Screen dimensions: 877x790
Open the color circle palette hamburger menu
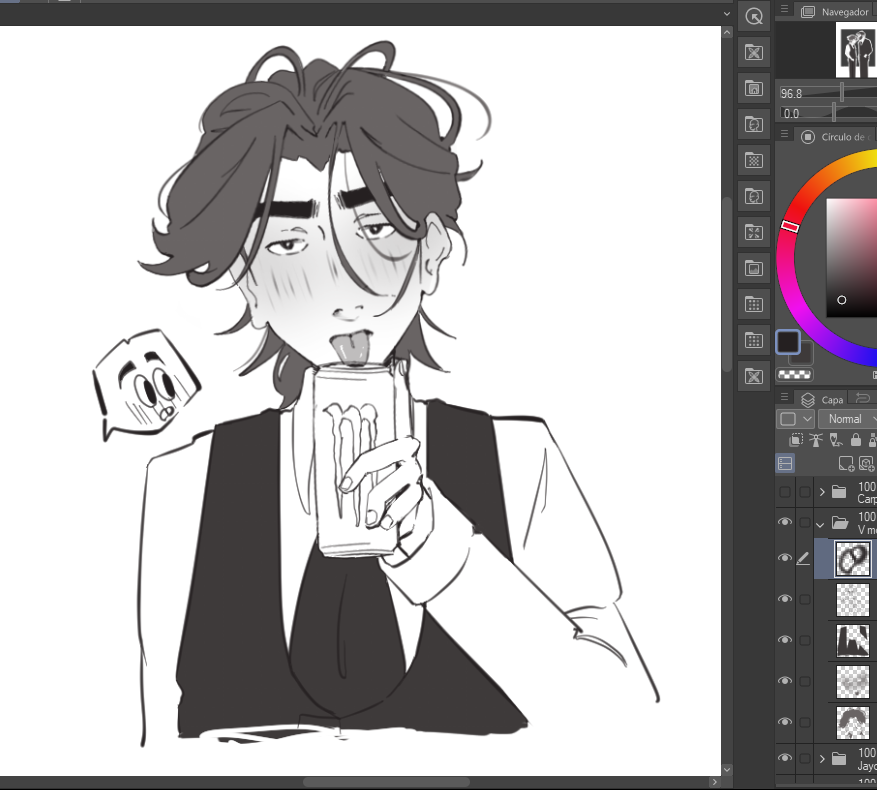pos(784,134)
